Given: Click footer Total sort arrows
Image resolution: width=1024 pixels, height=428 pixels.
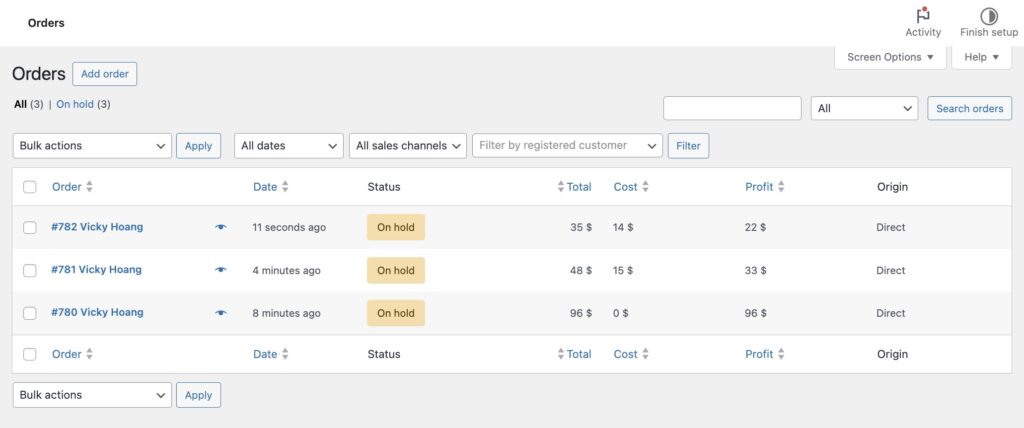Looking at the screenshot, I should point(560,354).
